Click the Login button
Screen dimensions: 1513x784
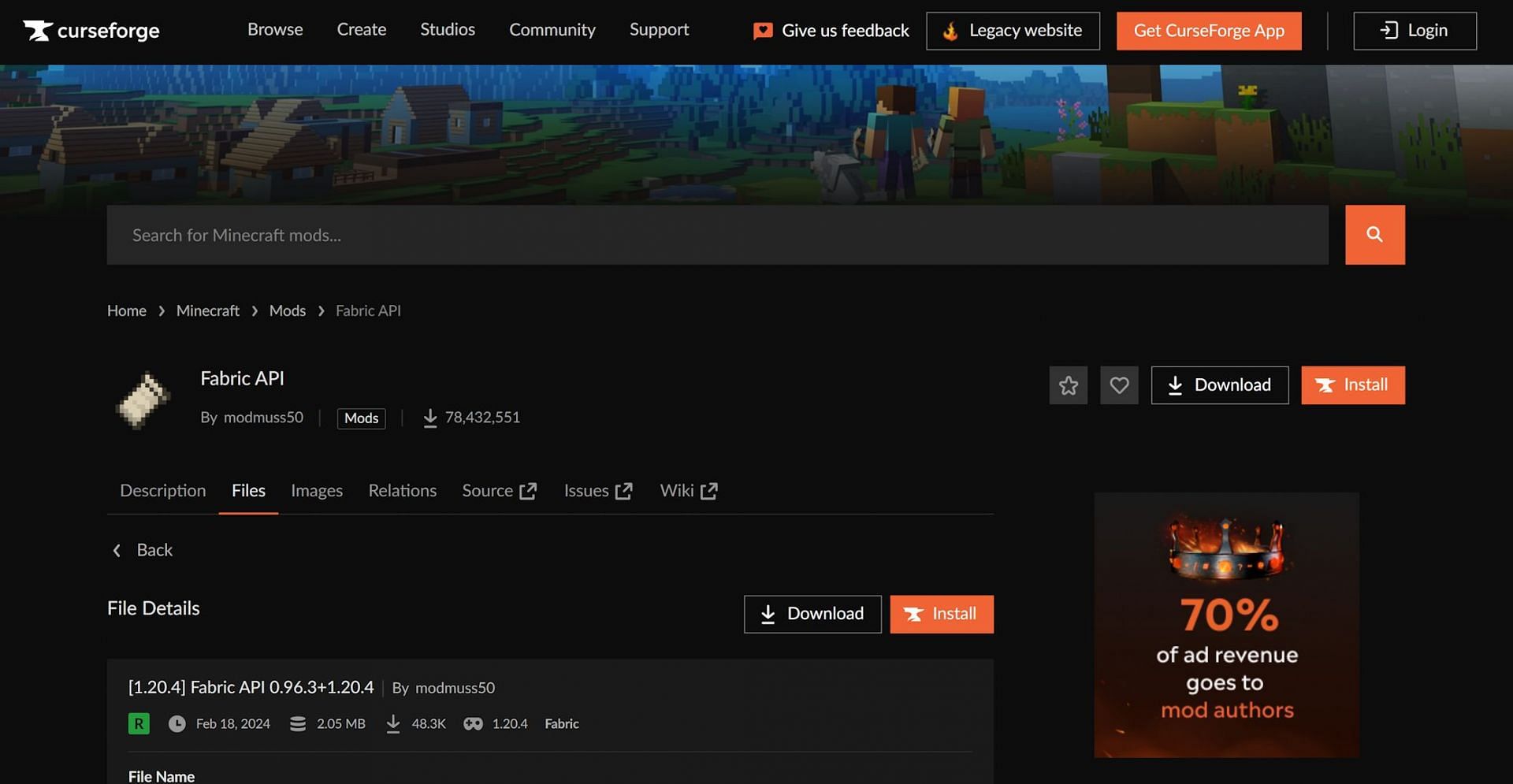1414,31
